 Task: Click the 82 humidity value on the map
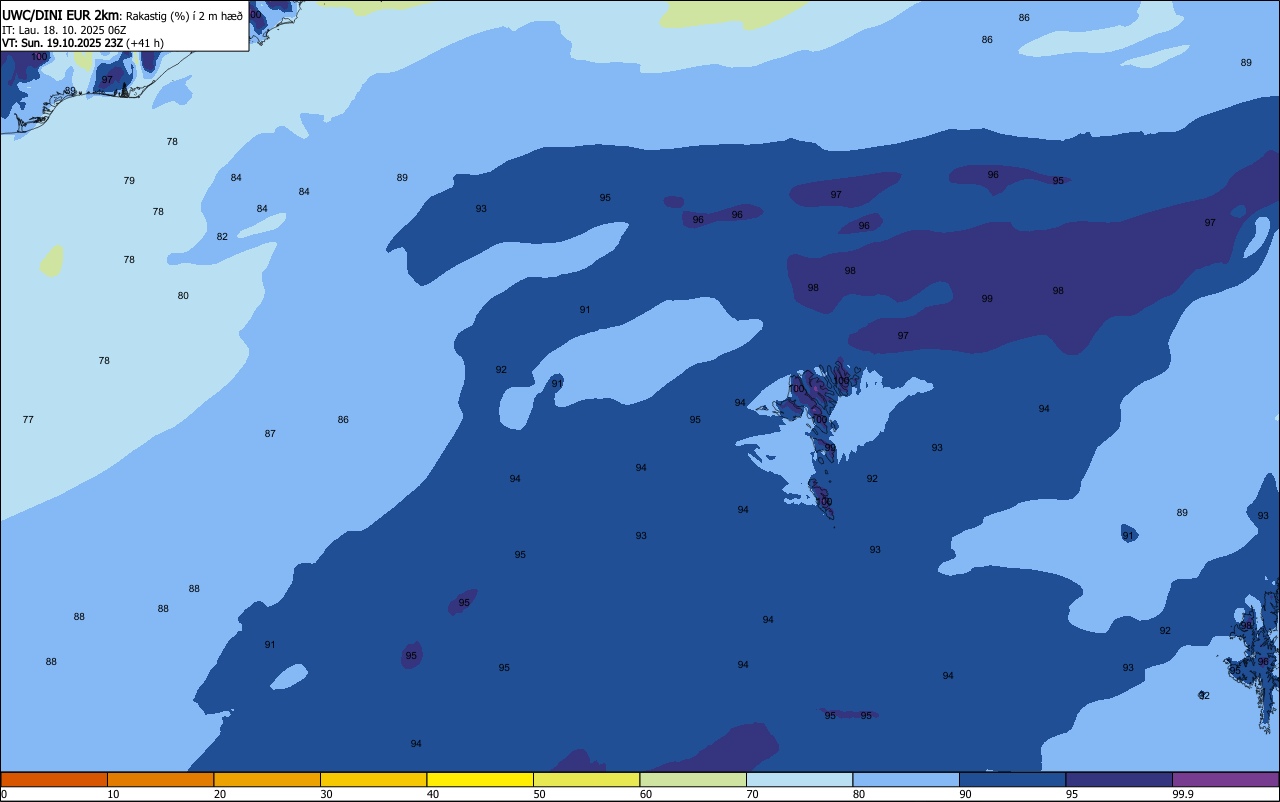222,237
